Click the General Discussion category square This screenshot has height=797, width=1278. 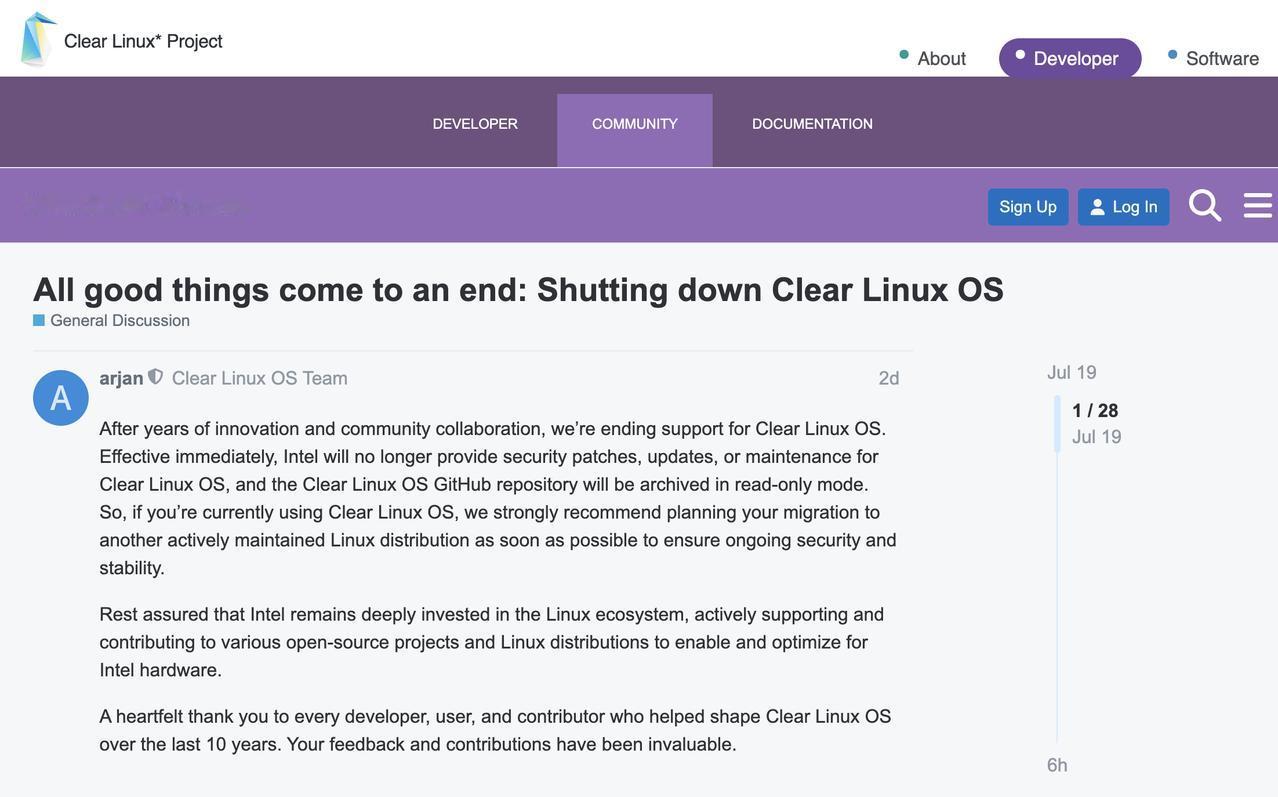tap(39, 321)
